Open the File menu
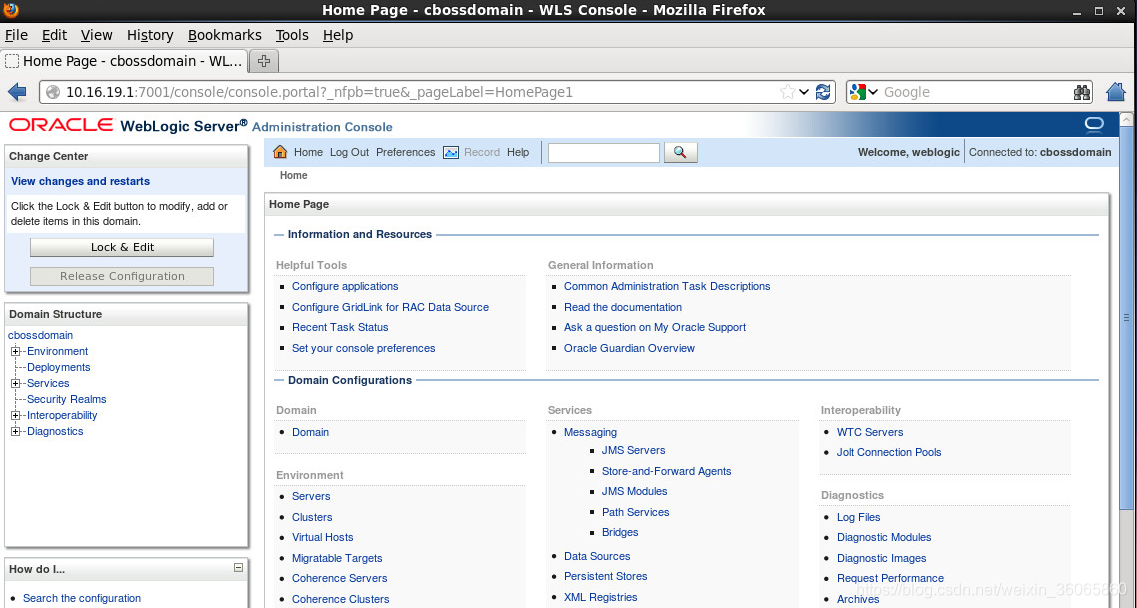 tap(16, 35)
